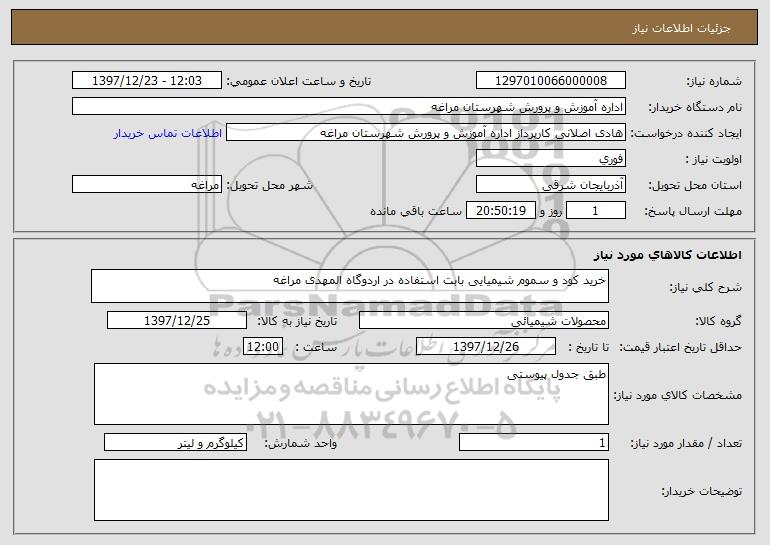
Task: Click the general description field خرید کود و سموم
Action: tap(350, 286)
